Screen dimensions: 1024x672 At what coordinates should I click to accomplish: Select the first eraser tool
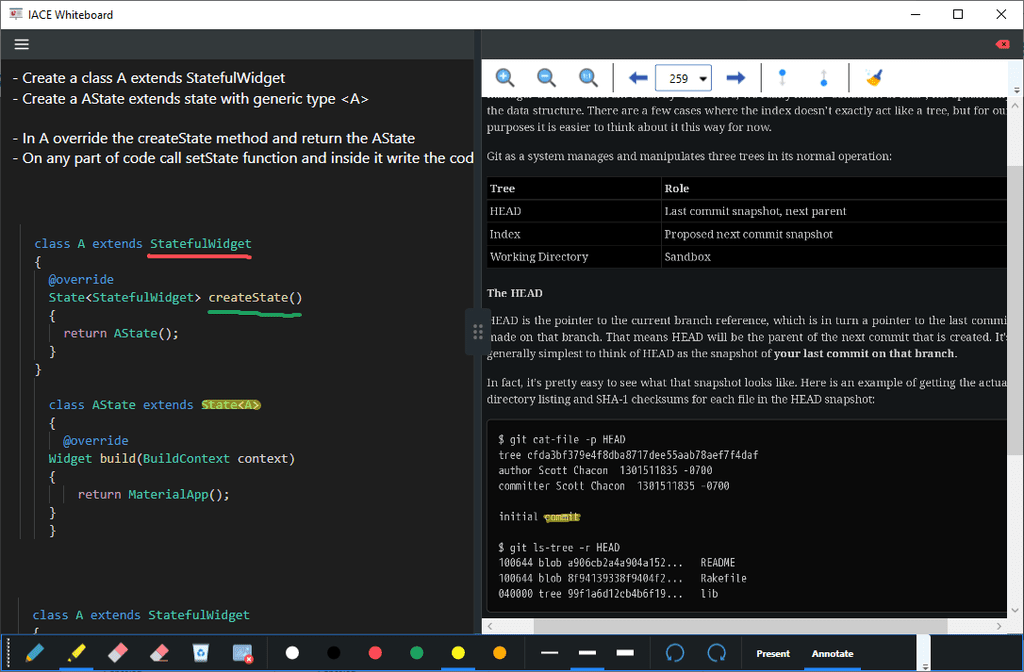118,652
